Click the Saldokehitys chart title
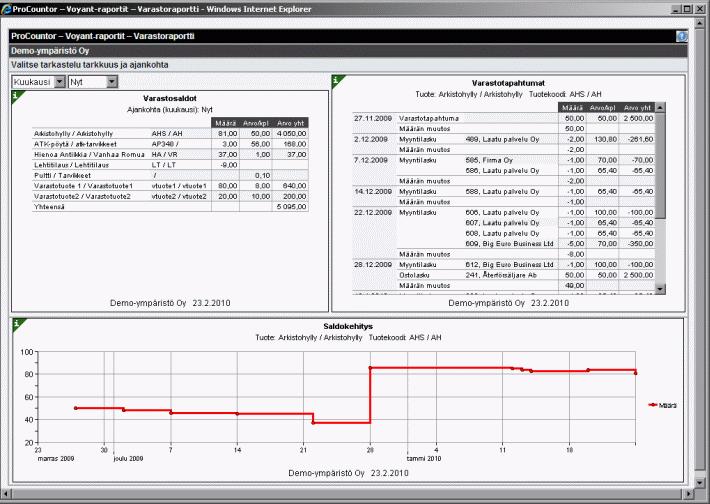710x504 pixels. pos(348,326)
